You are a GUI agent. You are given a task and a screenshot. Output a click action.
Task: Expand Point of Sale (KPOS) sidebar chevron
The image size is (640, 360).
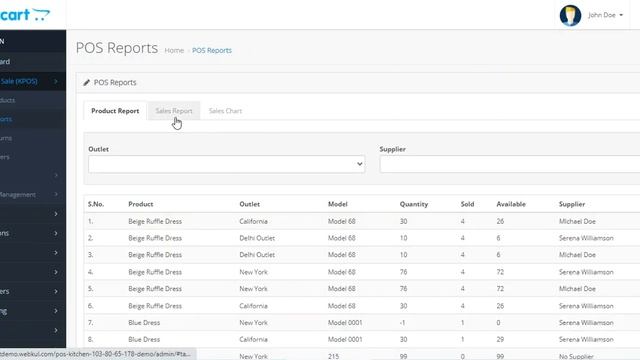[x=56, y=81]
